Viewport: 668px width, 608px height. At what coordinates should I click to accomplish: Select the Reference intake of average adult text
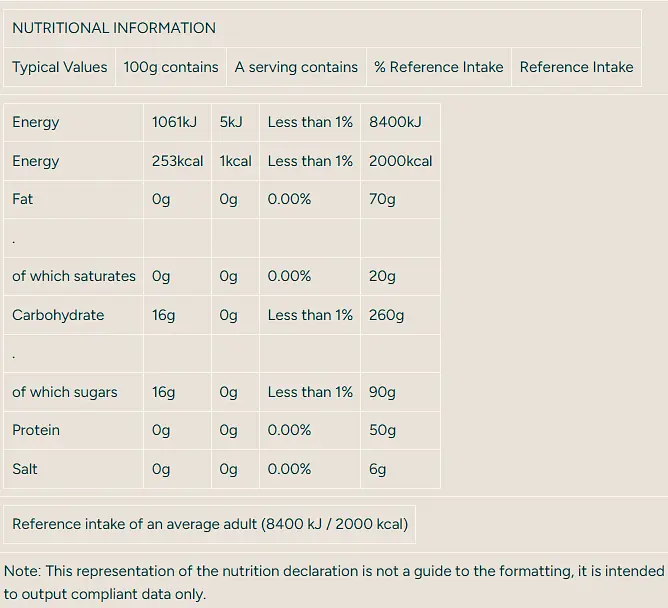coord(210,524)
